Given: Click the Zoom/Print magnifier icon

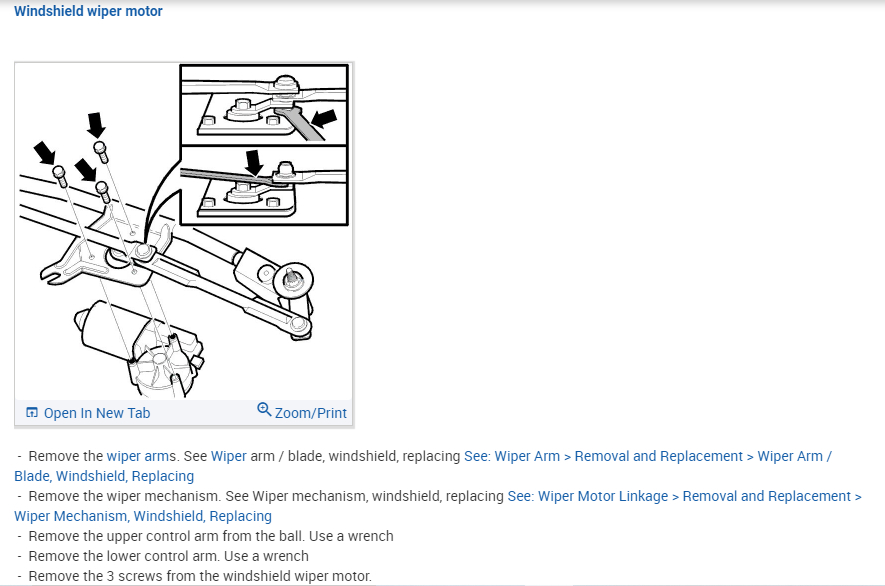Looking at the screenshot, I should click(x=264, y=409).
